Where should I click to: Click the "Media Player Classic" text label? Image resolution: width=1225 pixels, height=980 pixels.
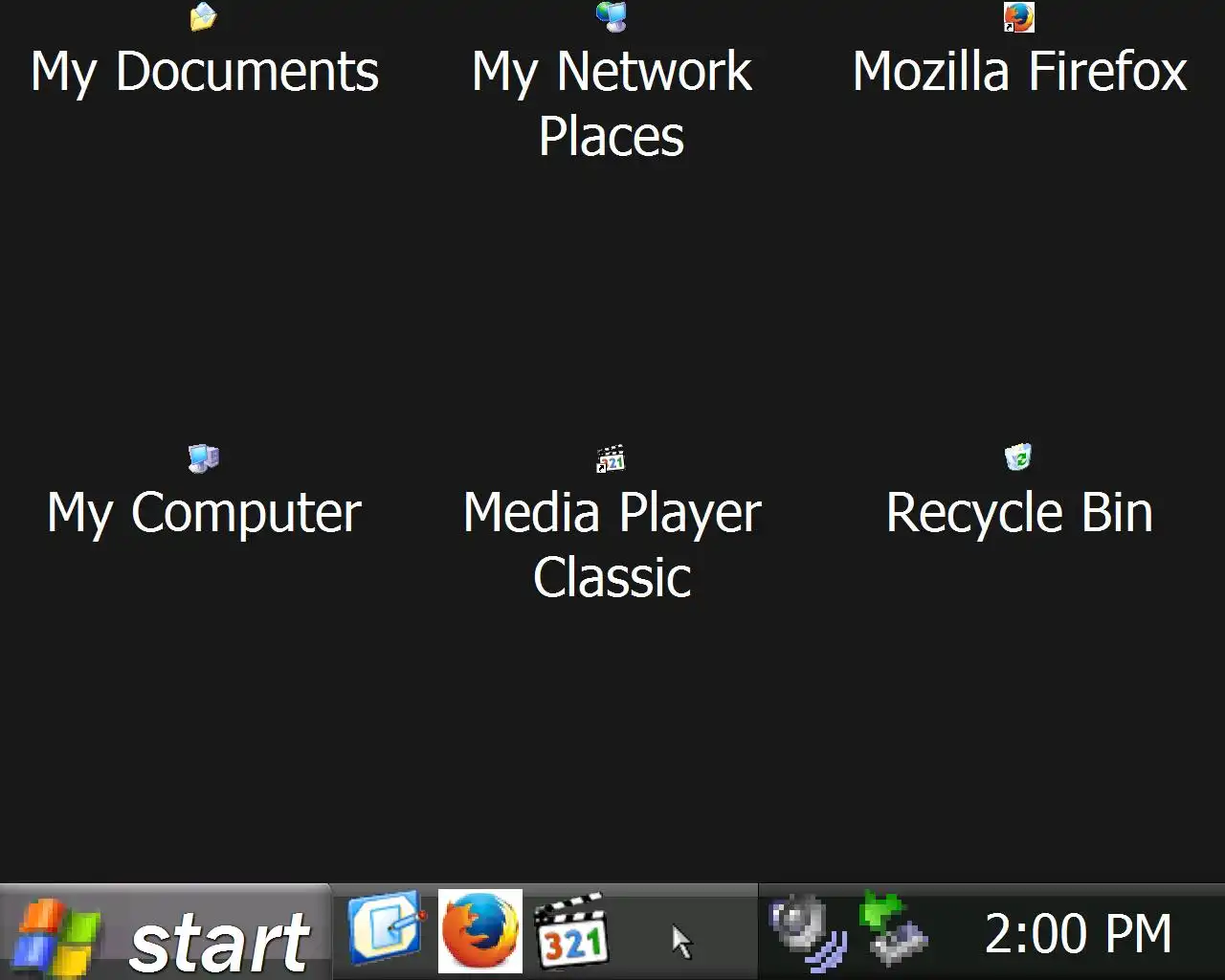(x=612, y=545)
